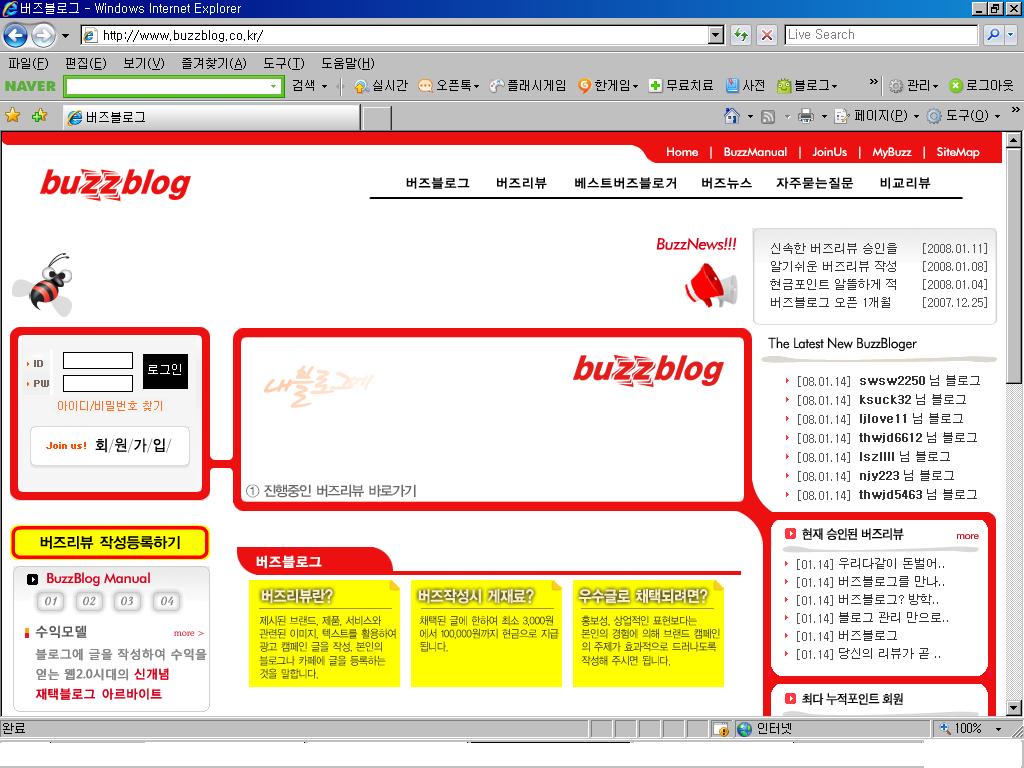Screen dimensions: 1024x768
Task: Click the red megaphone BuzzNews icon
Action: click(x=711, y=285)
